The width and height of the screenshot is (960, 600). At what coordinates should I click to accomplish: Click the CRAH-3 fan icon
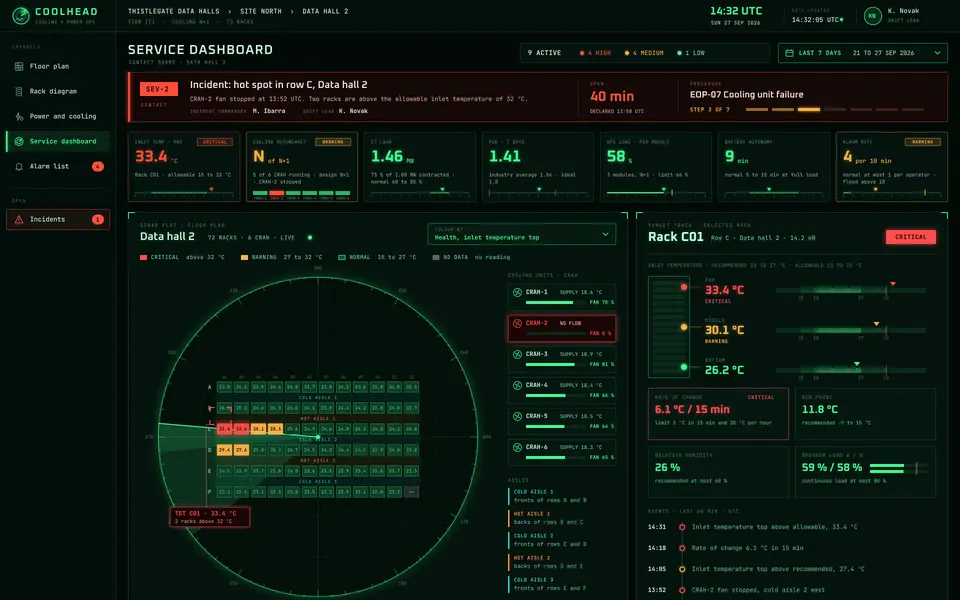click(517, 354)
